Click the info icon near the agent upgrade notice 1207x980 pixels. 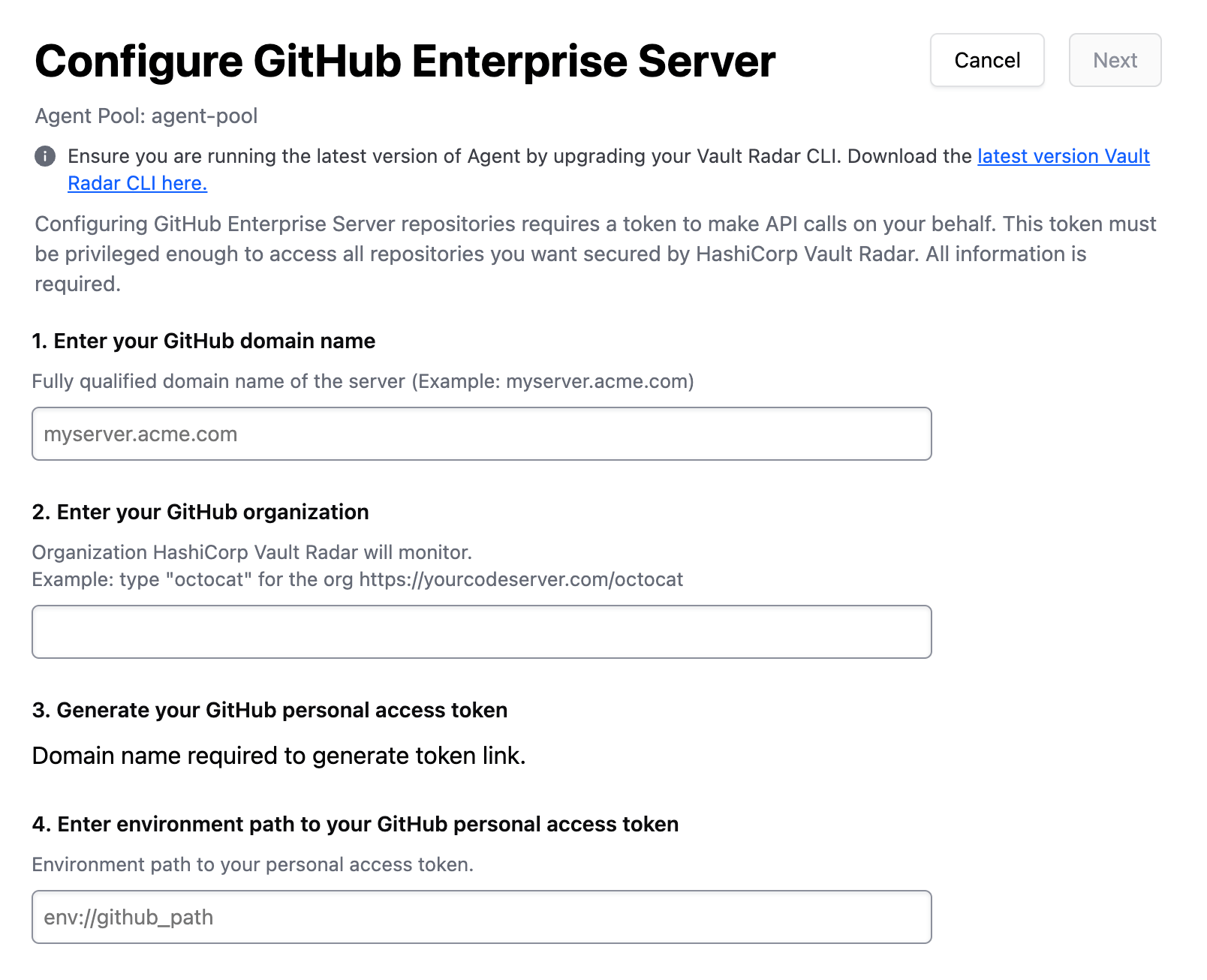(x=45, y=157)
